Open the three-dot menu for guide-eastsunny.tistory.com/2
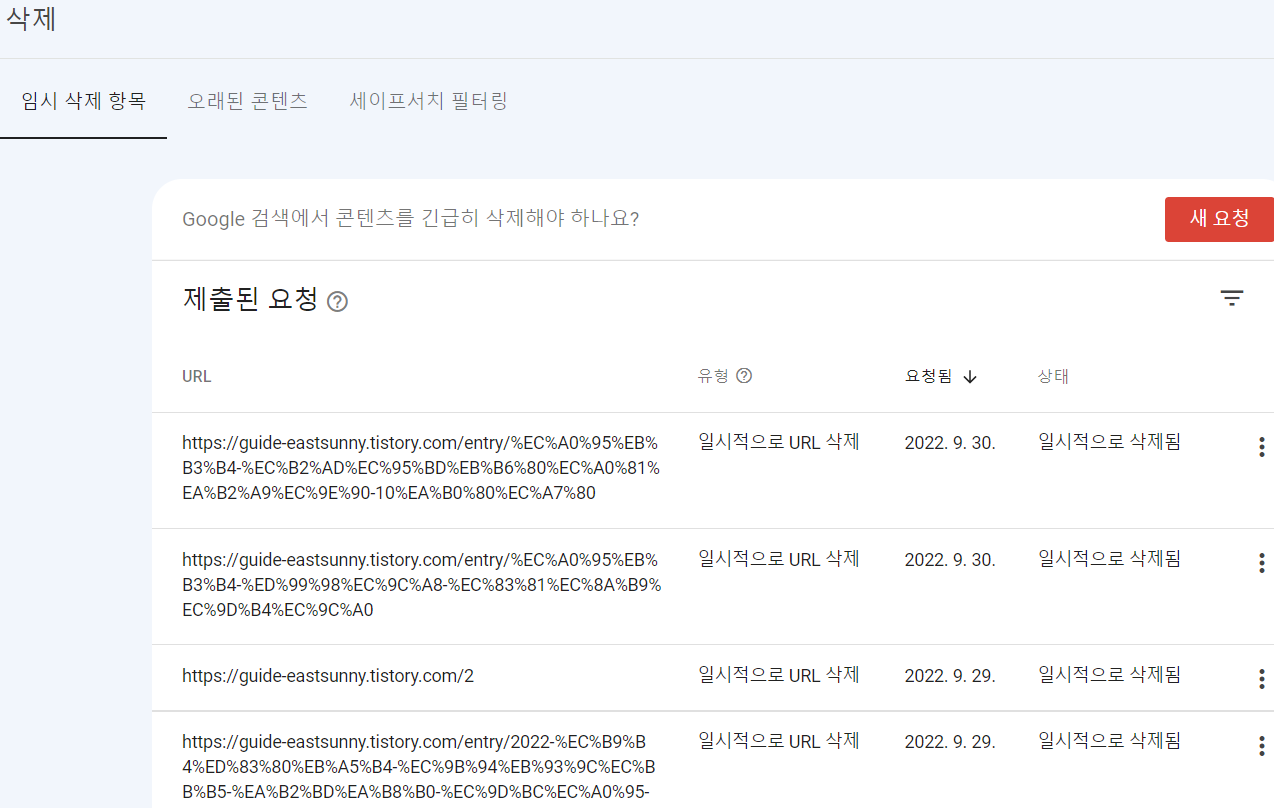The image size is (1274, 808). pos(1261,678)
